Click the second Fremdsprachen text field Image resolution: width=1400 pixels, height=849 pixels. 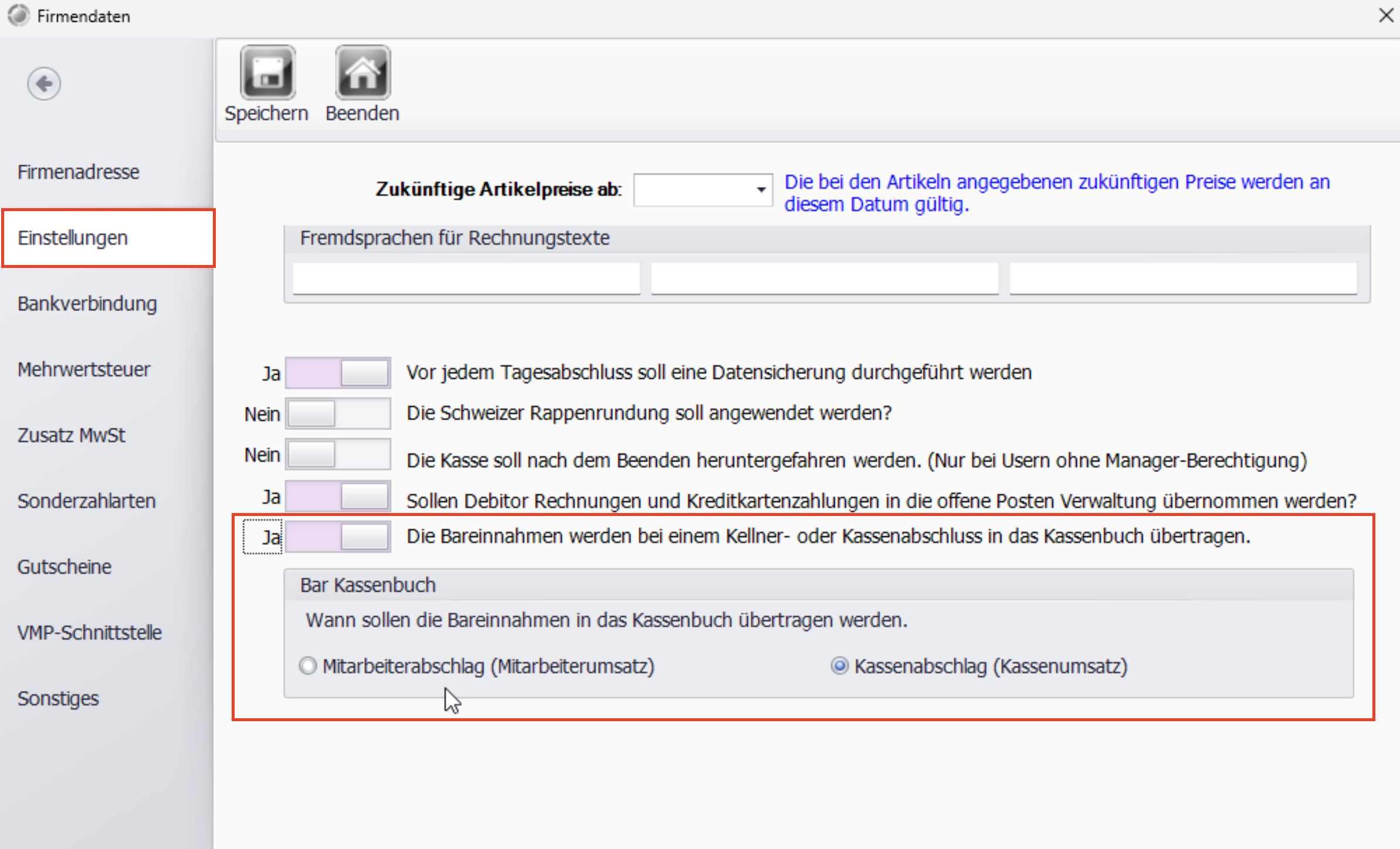[825, 279]
